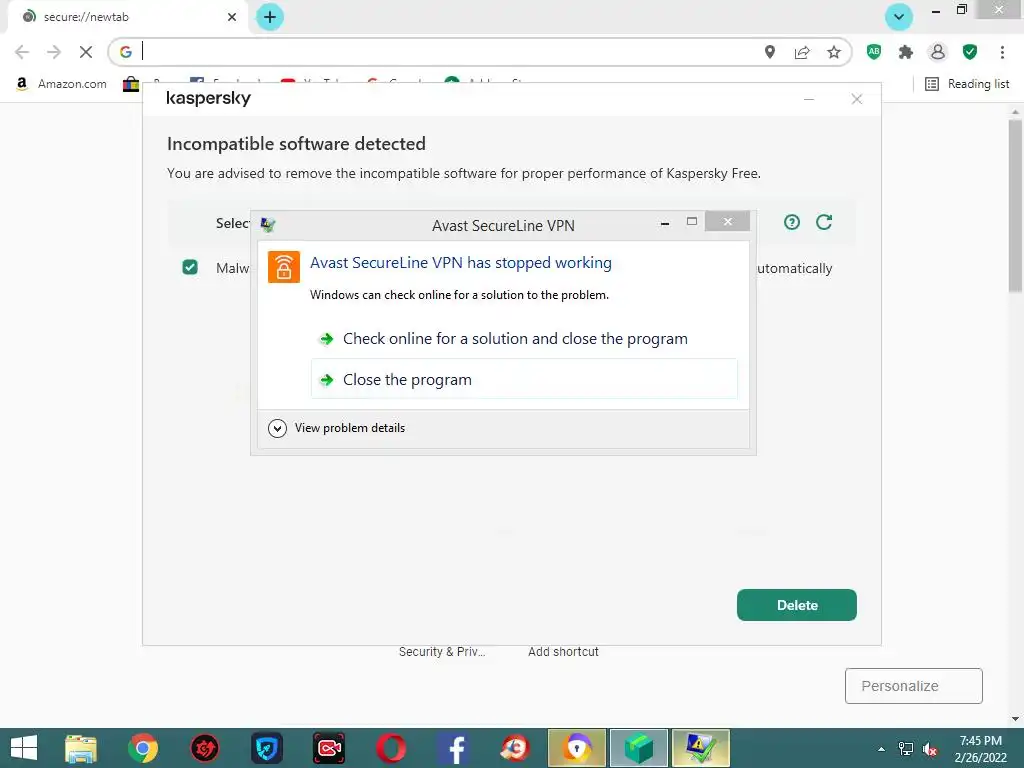
Task: Open the screen recorder app in taskbar
Action: [x=328, y=748]
